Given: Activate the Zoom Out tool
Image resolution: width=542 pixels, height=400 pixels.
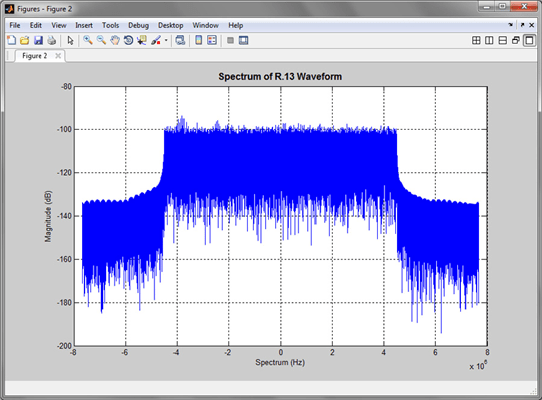Looking at the screenshot, I should (x=101, y=40).
